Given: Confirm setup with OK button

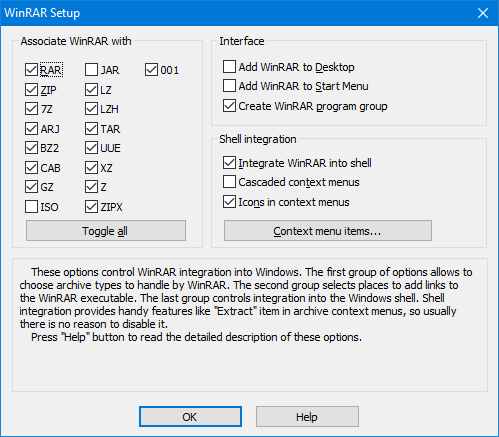Looking at the screenshot, I should tap(190, 417).
